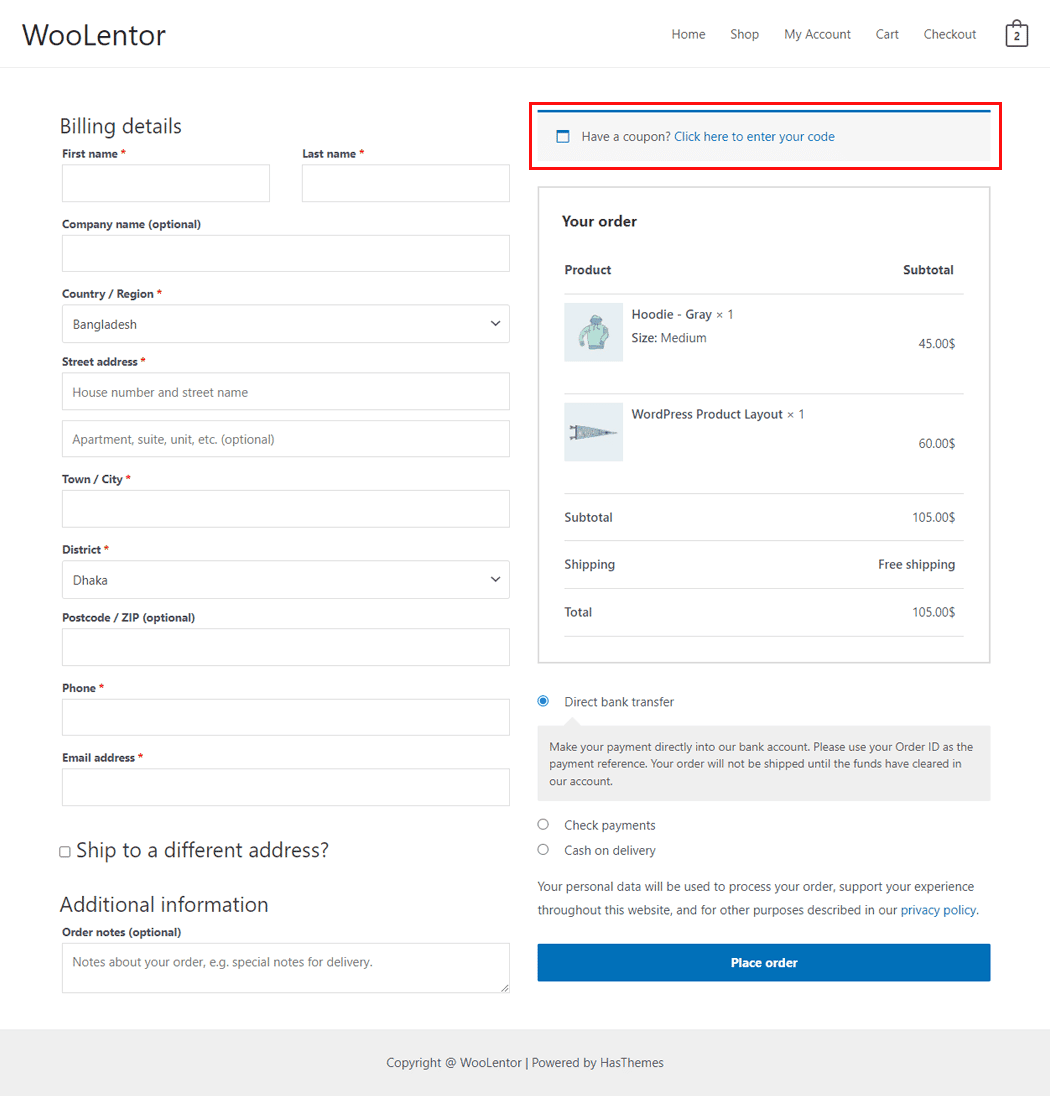Screen dimensions: 1050x1096
Task: Open the privacy policy link
Action: click(x=937, y=910)
